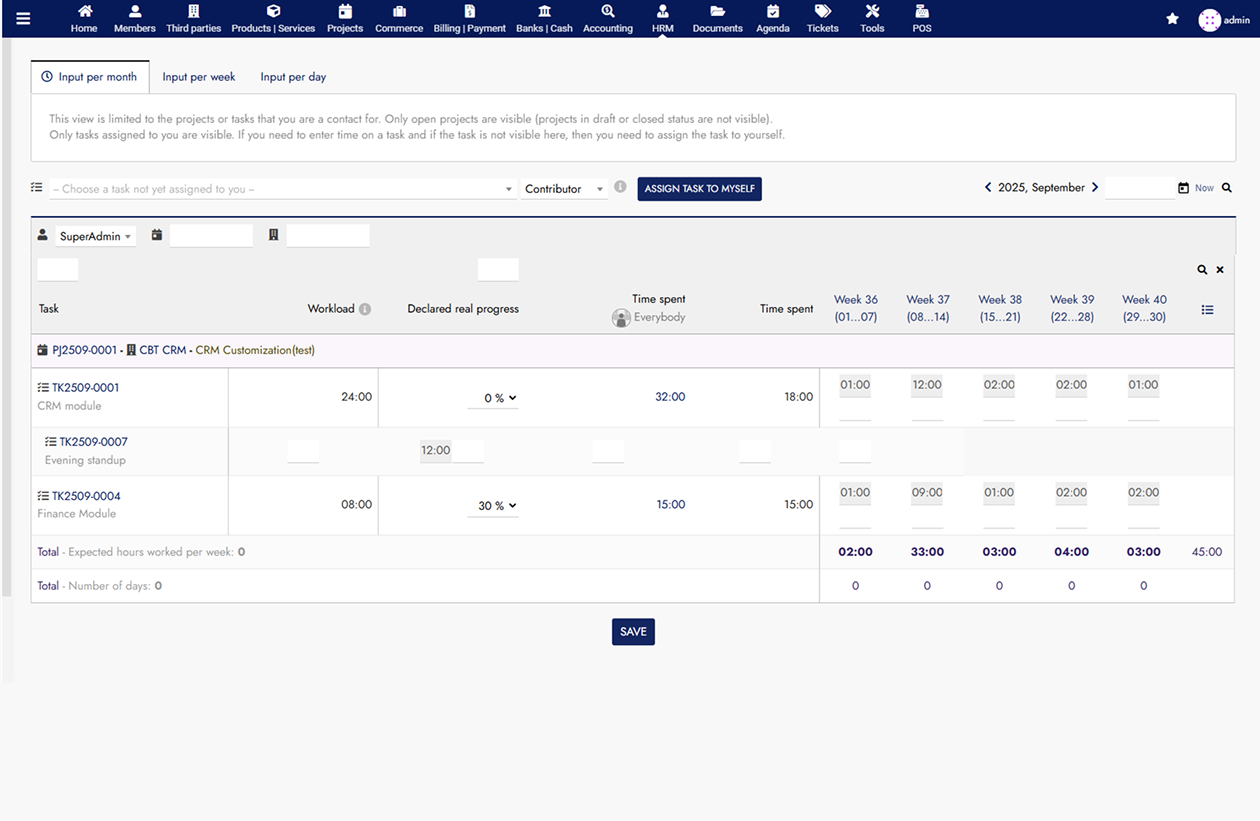Clear filters with the X icon
The image size is (1260, 821).
click(1220, 270)
